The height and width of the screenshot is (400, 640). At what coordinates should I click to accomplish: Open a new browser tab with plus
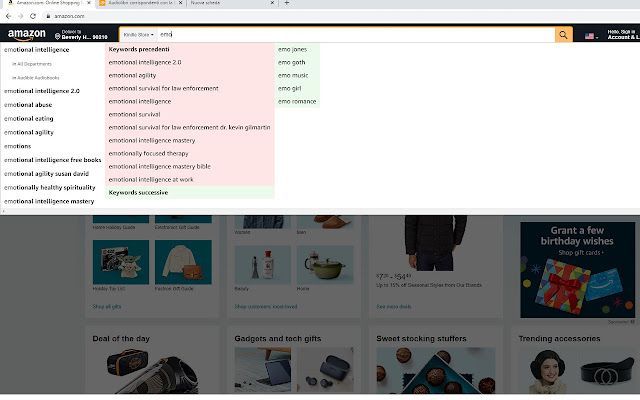tap(287, 2)
